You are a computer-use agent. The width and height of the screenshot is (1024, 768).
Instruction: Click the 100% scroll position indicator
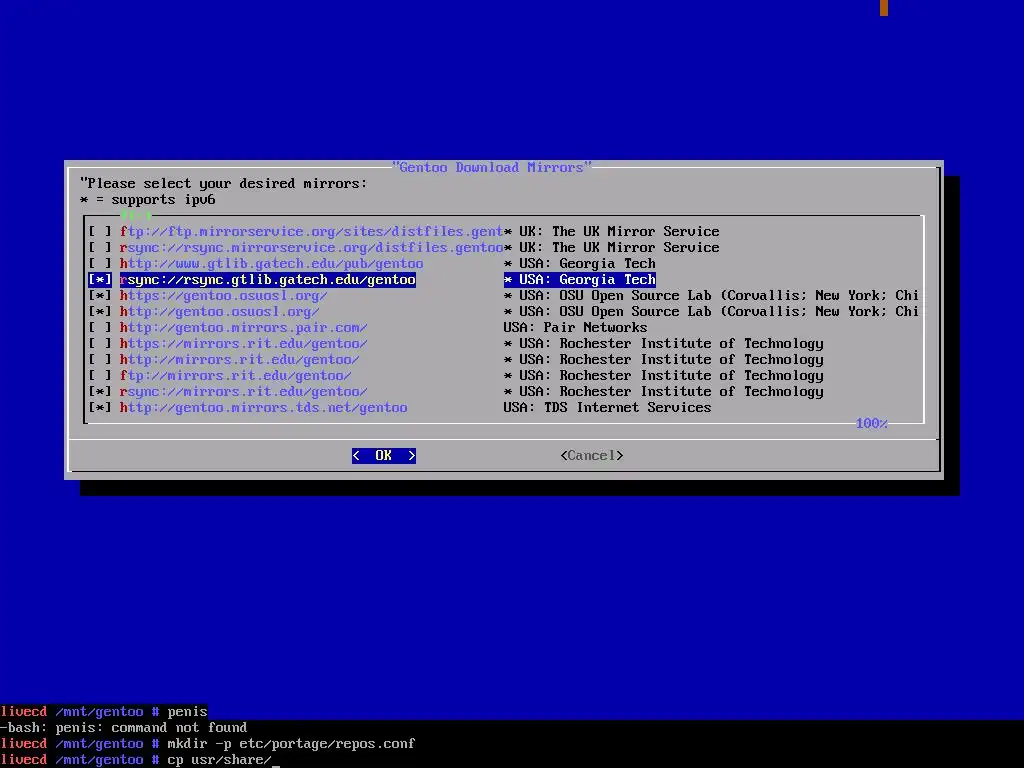point(871,423)
